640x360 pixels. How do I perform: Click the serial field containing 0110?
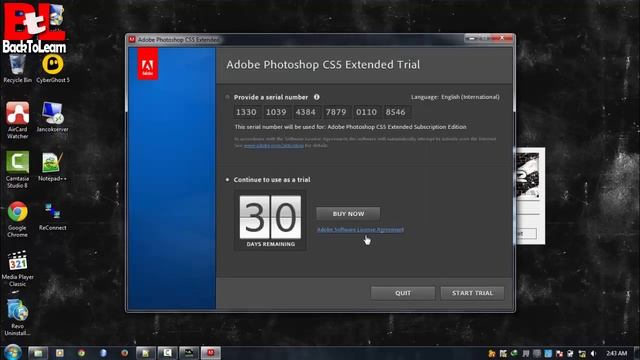pos(366,112)
